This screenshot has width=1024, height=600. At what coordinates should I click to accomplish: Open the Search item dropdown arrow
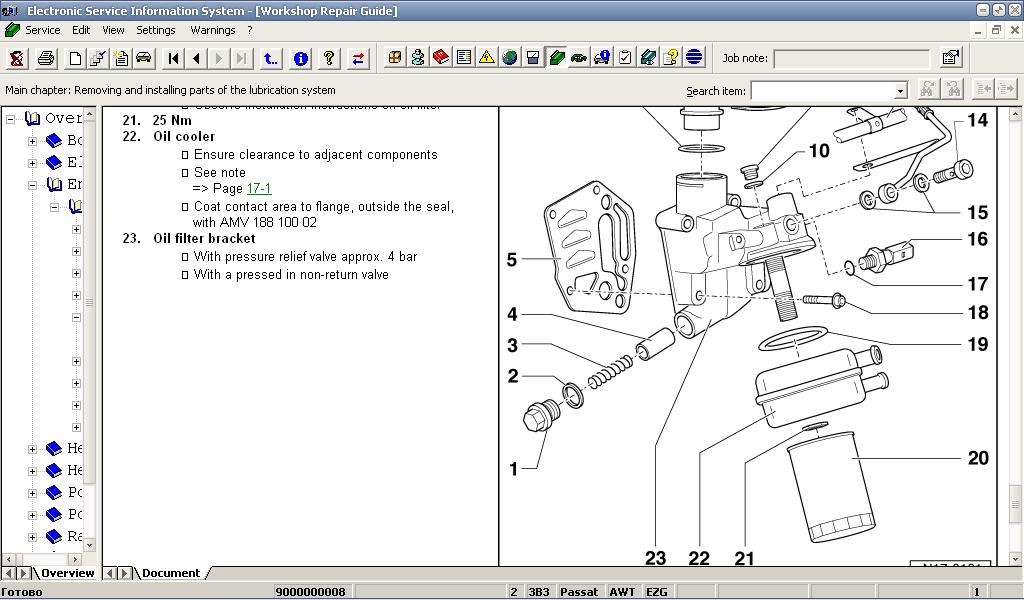(x=901, y=91)
